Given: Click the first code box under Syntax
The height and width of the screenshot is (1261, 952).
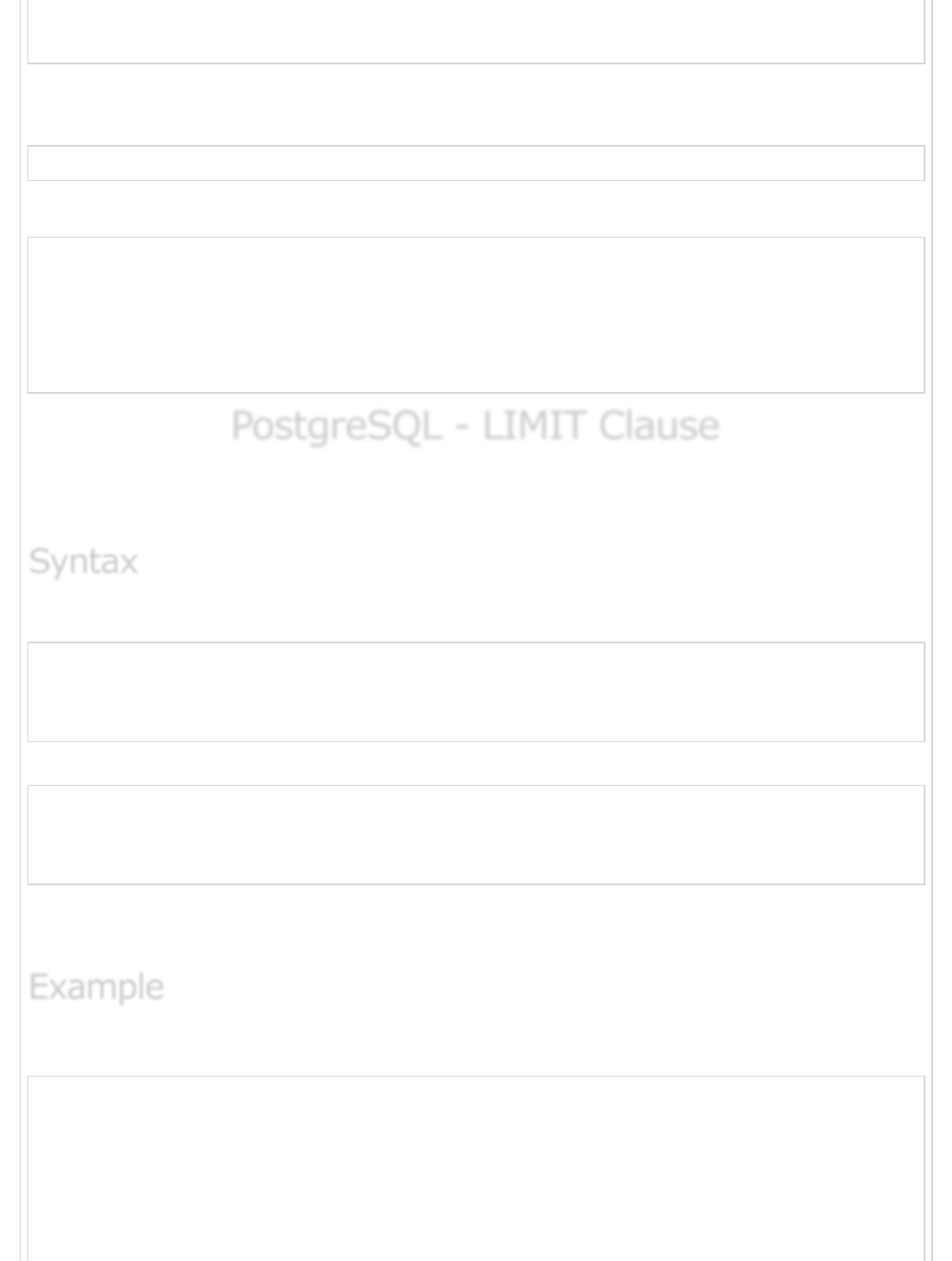Looking at the screenshot, I should pyautogui.click(x=476, y=691).
